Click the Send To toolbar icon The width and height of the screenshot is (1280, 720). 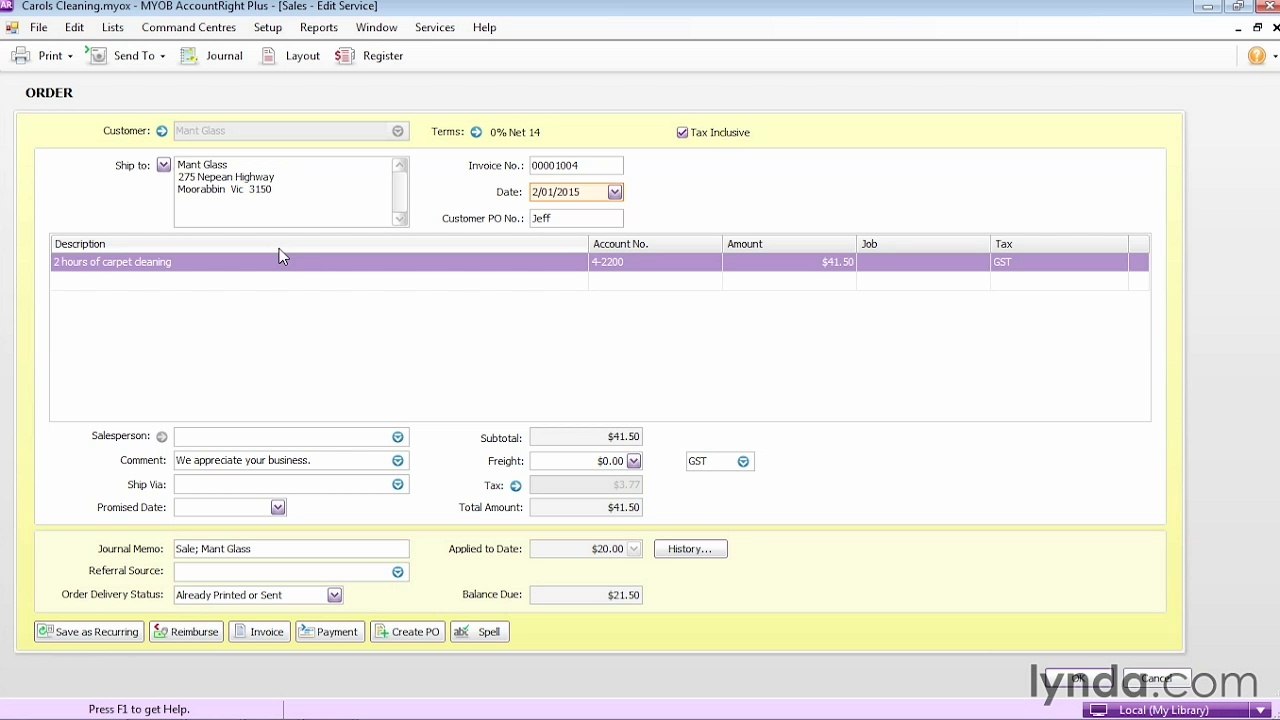tap(97, 56)
